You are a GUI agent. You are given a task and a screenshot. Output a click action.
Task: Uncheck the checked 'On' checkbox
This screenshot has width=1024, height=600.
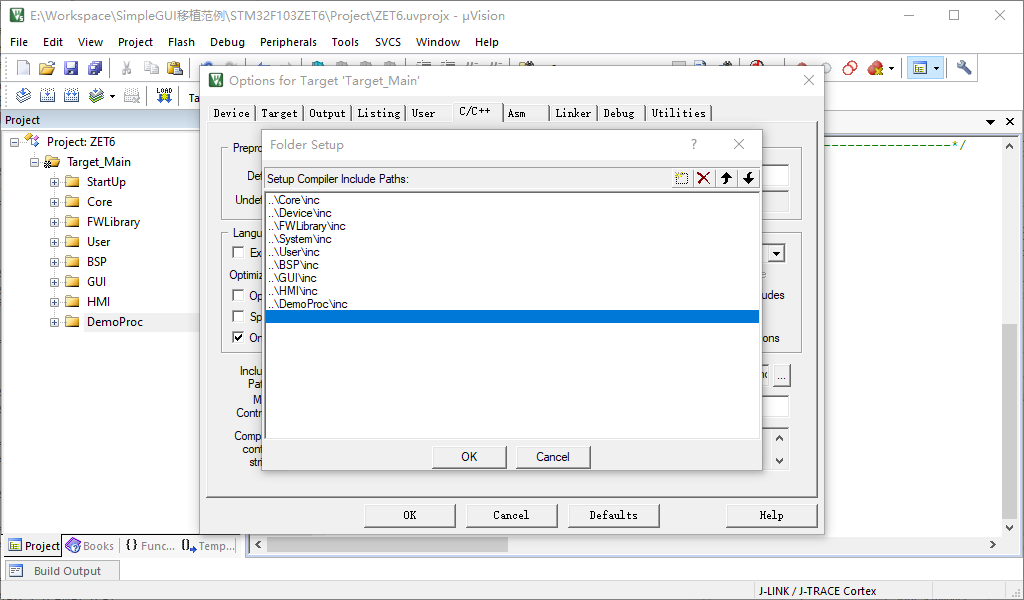[238, 338]
